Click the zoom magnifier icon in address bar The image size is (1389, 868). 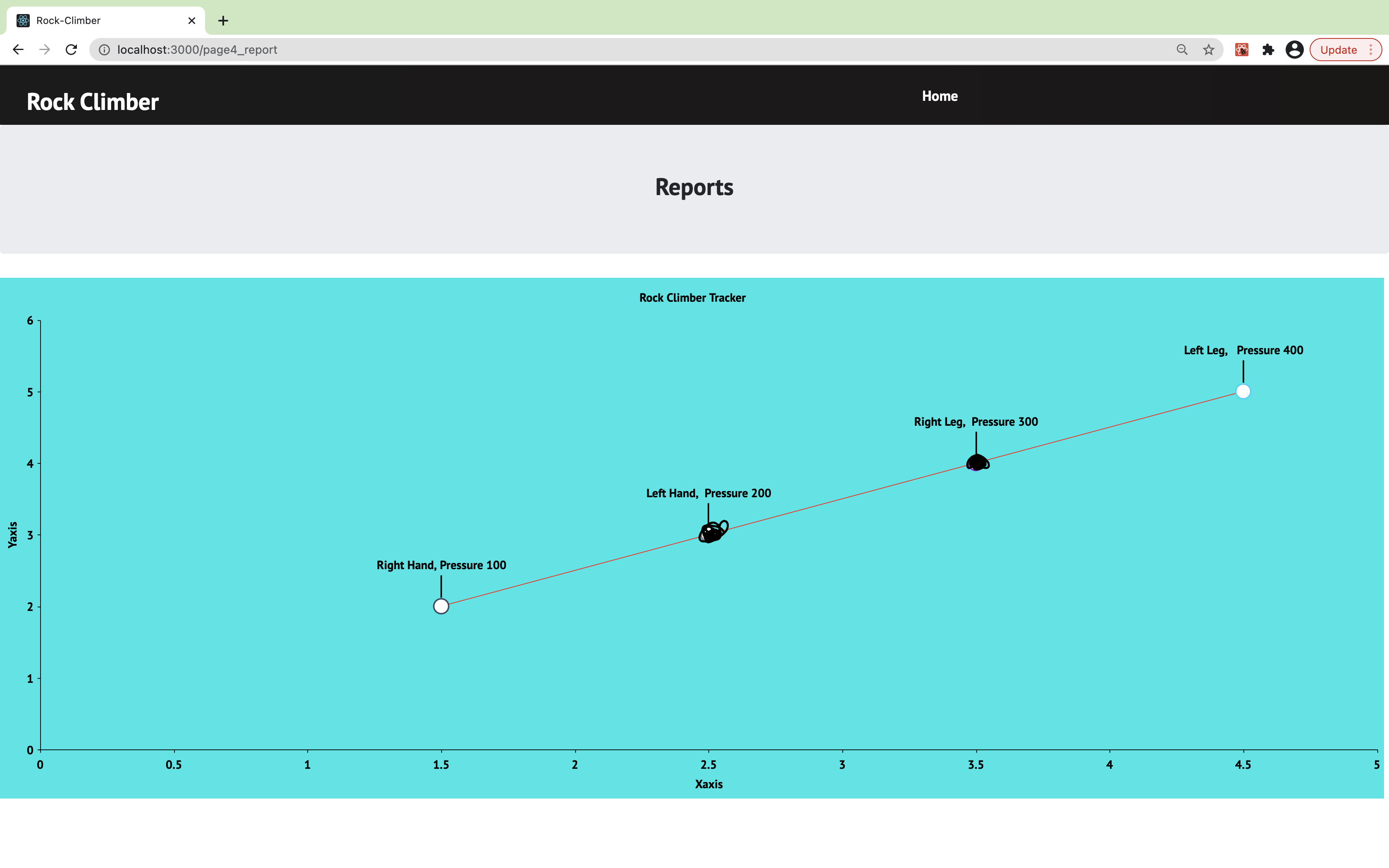click(x=1182, y=50)
